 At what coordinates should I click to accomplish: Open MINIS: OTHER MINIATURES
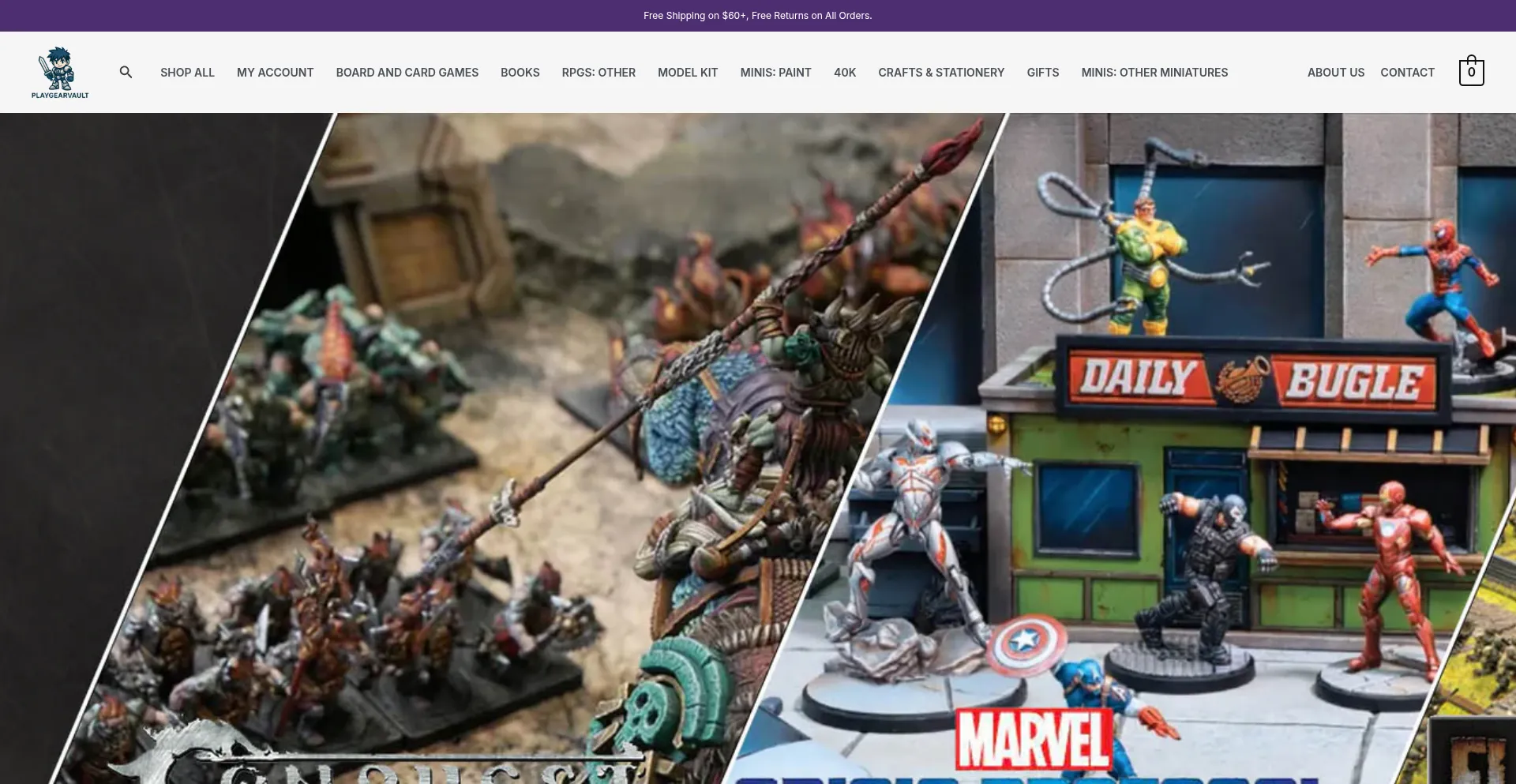point(1154,72)
